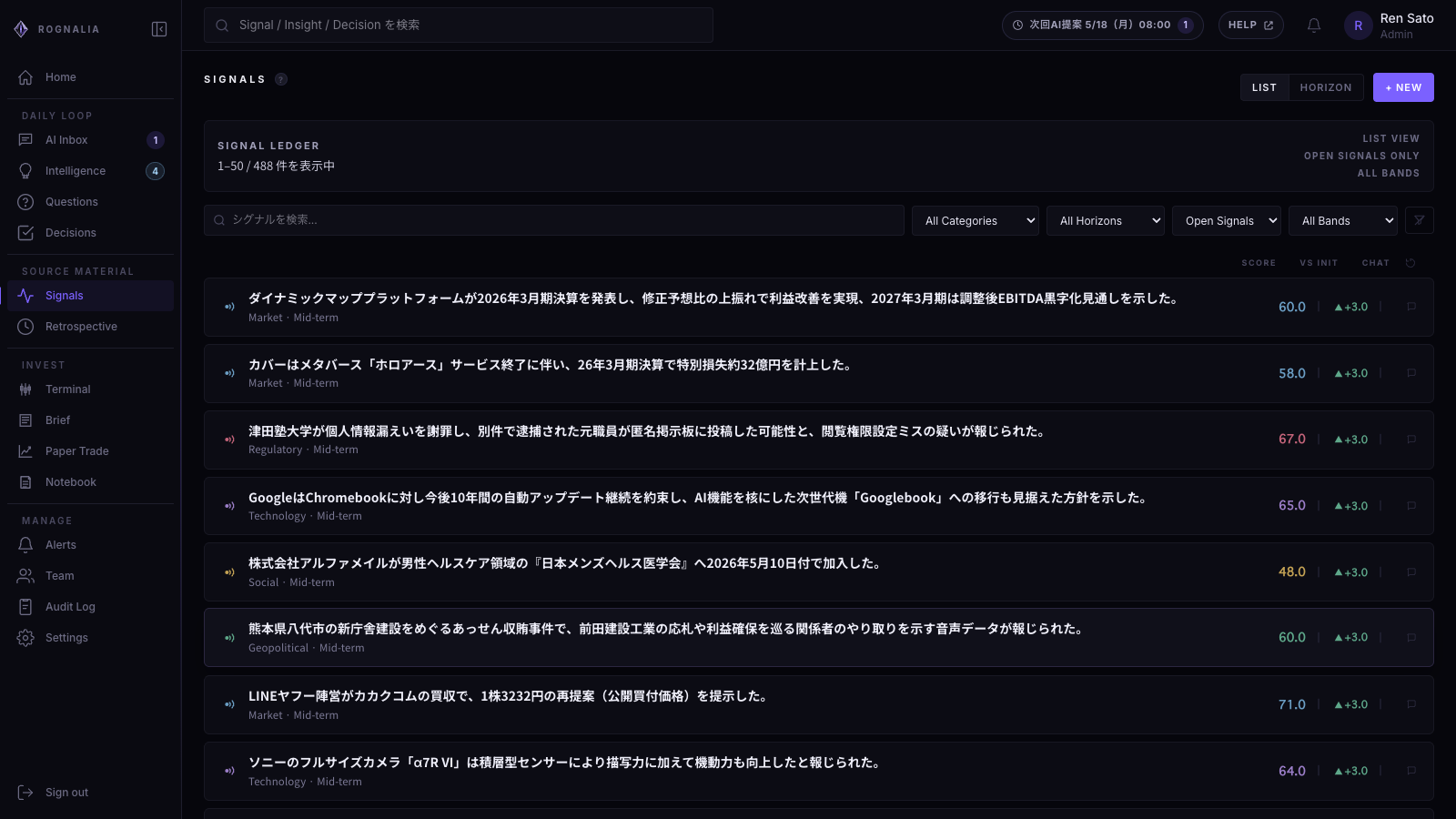Open the Decisions page
The image size is (1456, 819).
click(x=90, y=233)
